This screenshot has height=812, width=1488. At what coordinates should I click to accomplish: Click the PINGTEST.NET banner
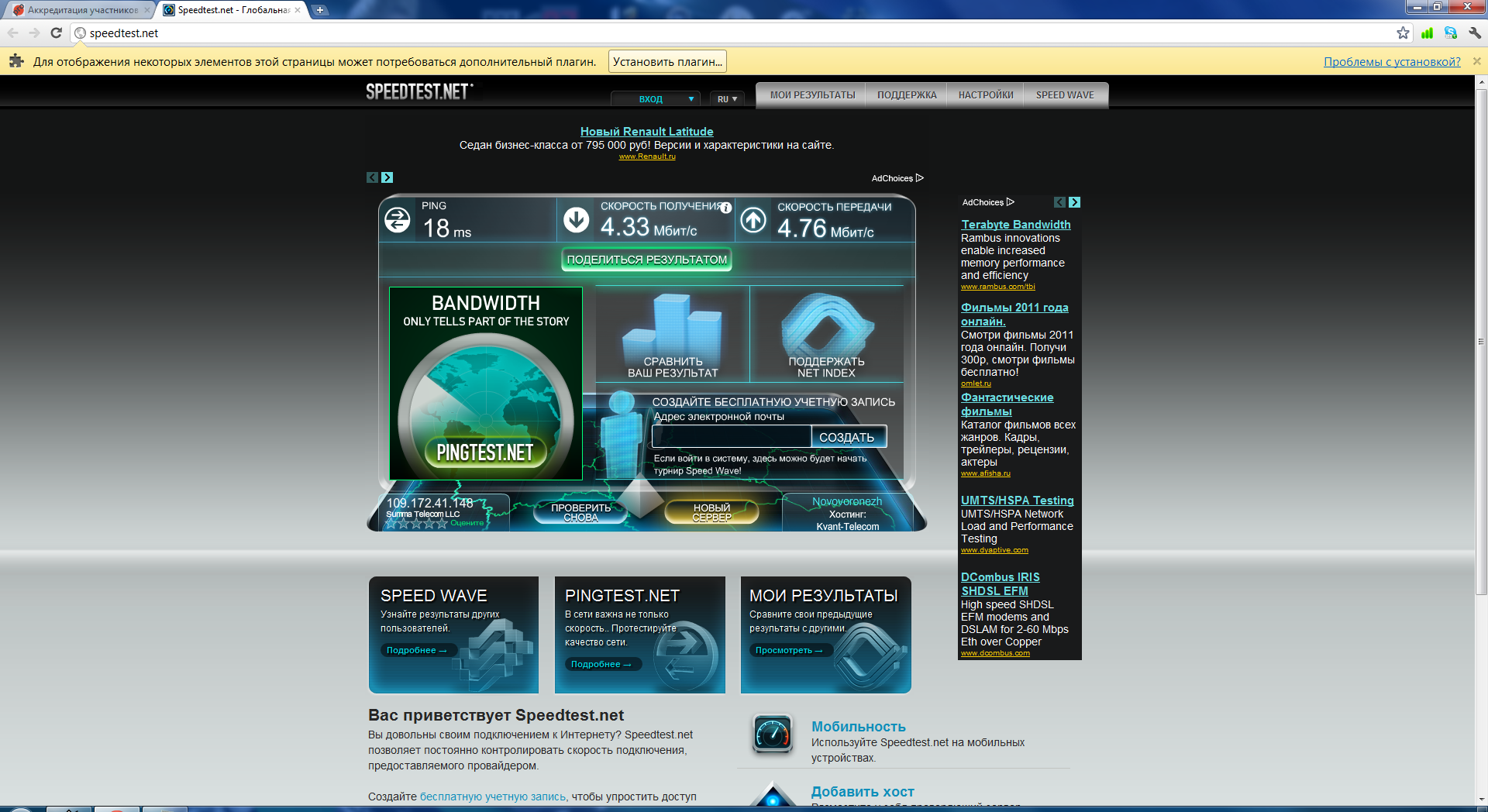[485, 384]
